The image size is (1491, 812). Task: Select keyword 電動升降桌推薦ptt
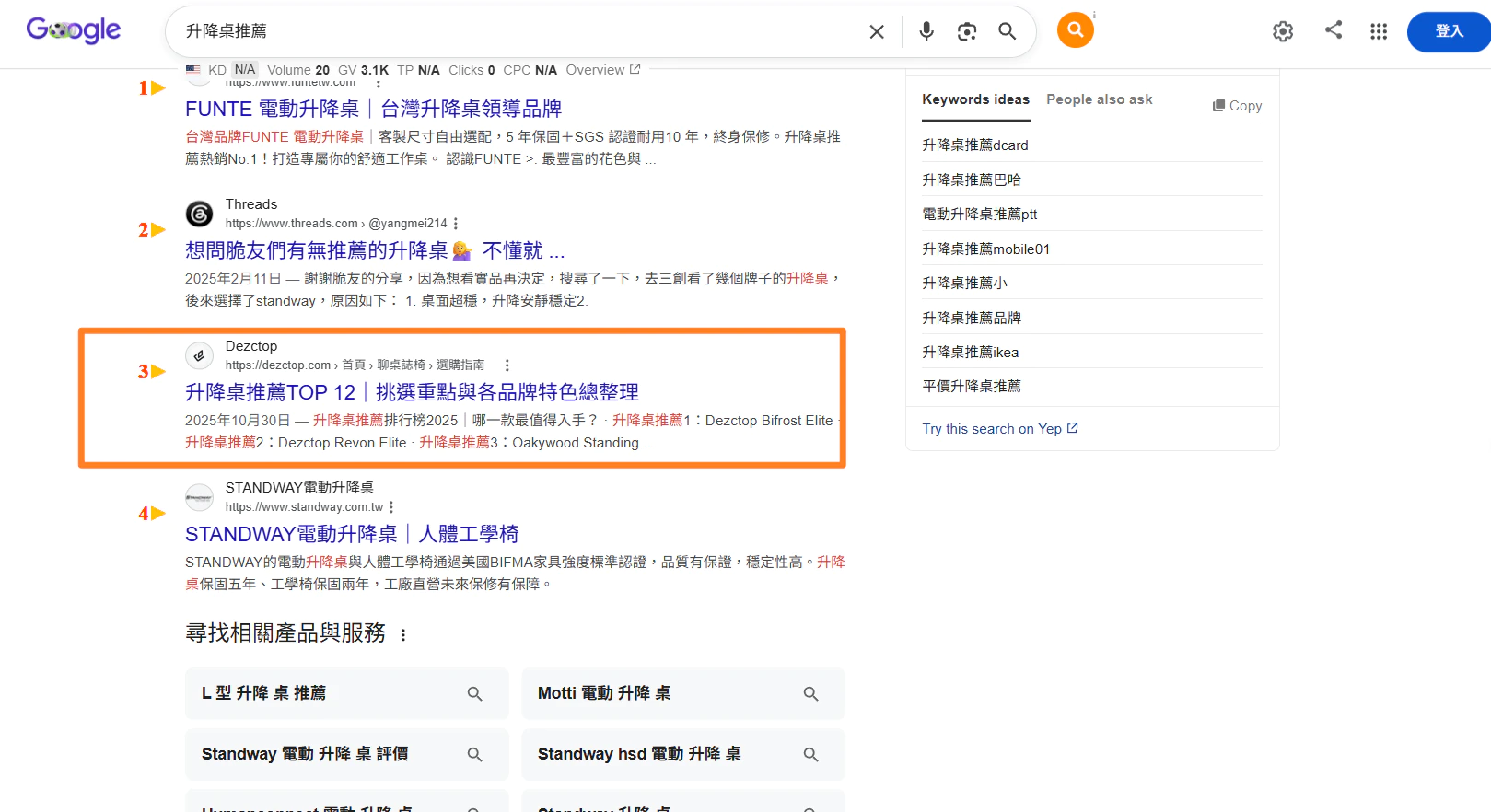click(980, 214)
